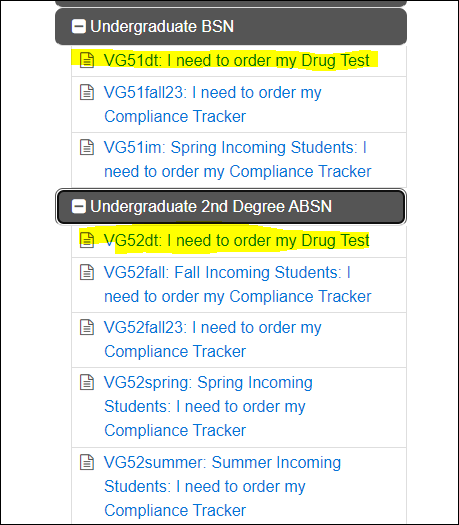Click the document icon beside VG51dt Drug Test
The width and height of the screenshot is (459, 525).
87,60
